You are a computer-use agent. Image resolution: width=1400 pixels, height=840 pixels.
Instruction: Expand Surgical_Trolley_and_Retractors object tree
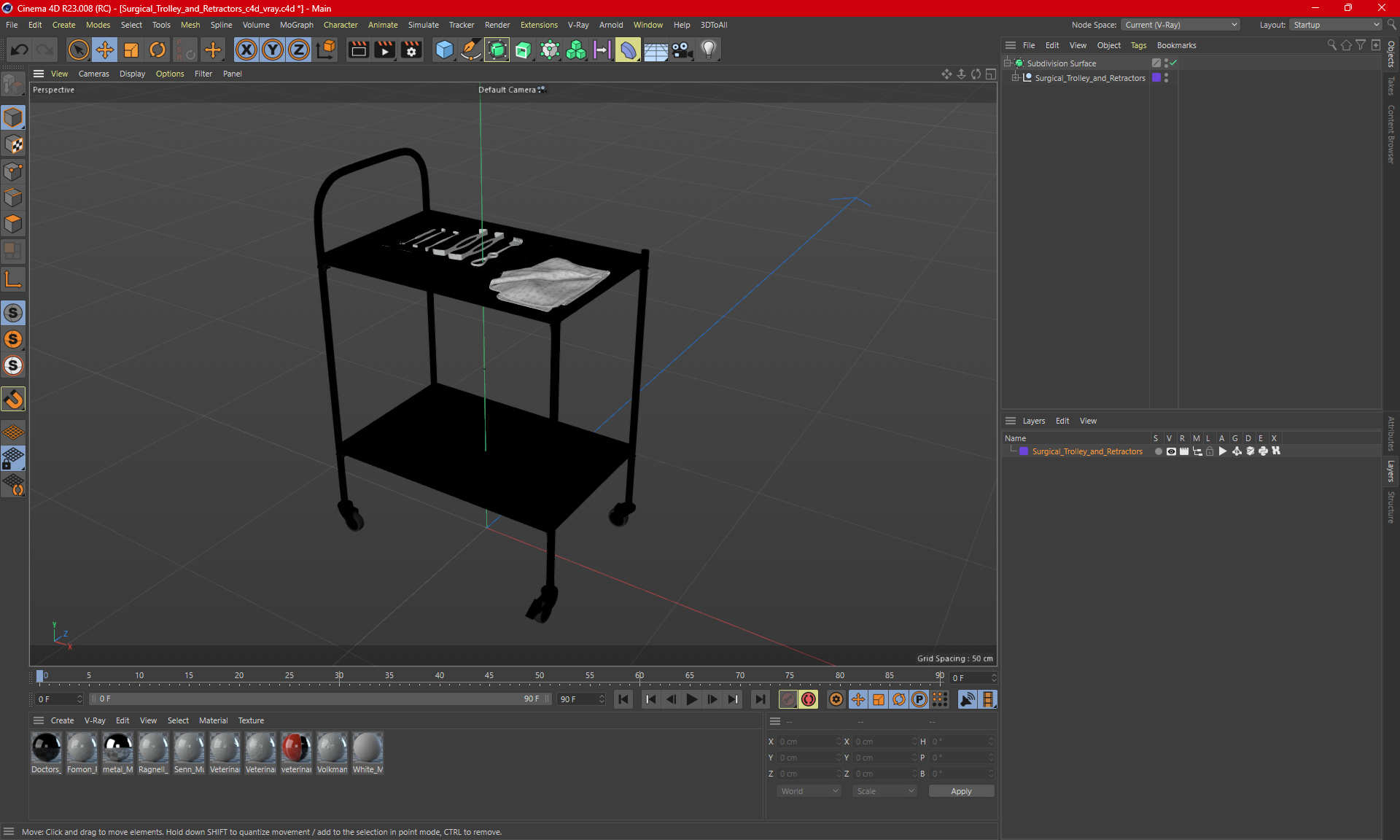pos(1015,78)
